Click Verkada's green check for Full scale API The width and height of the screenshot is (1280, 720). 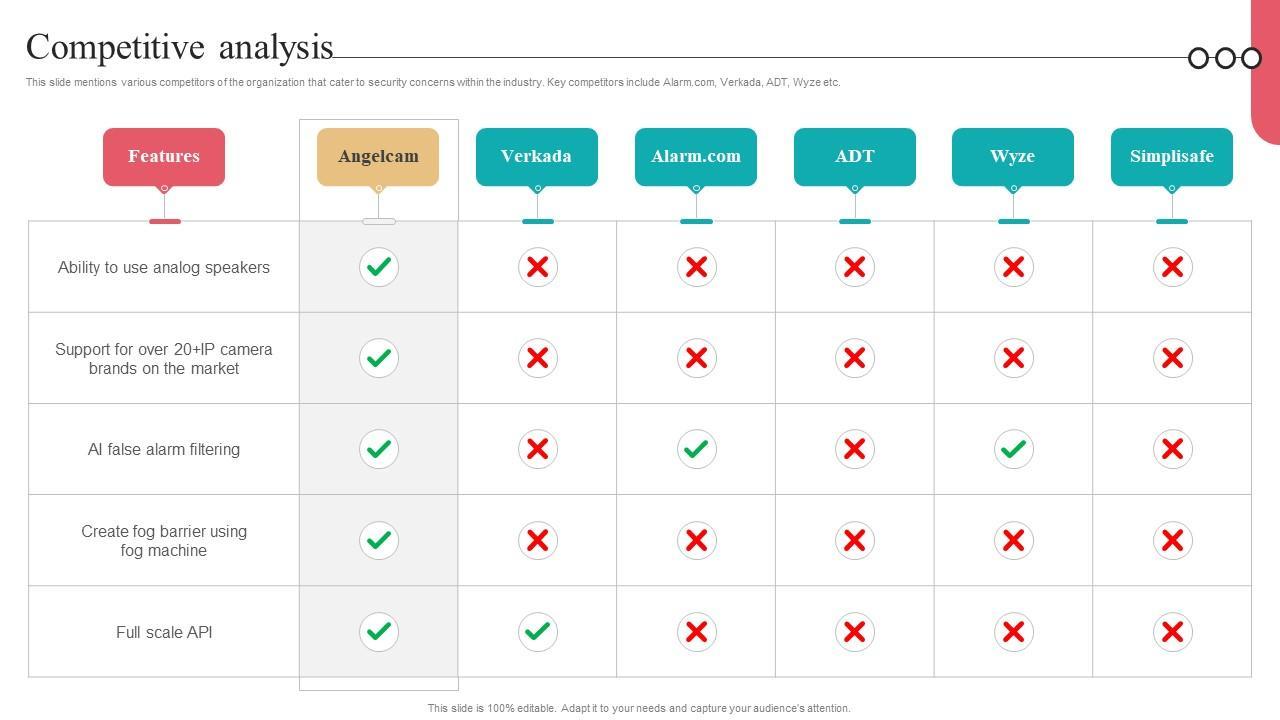(x=538, y=632)
